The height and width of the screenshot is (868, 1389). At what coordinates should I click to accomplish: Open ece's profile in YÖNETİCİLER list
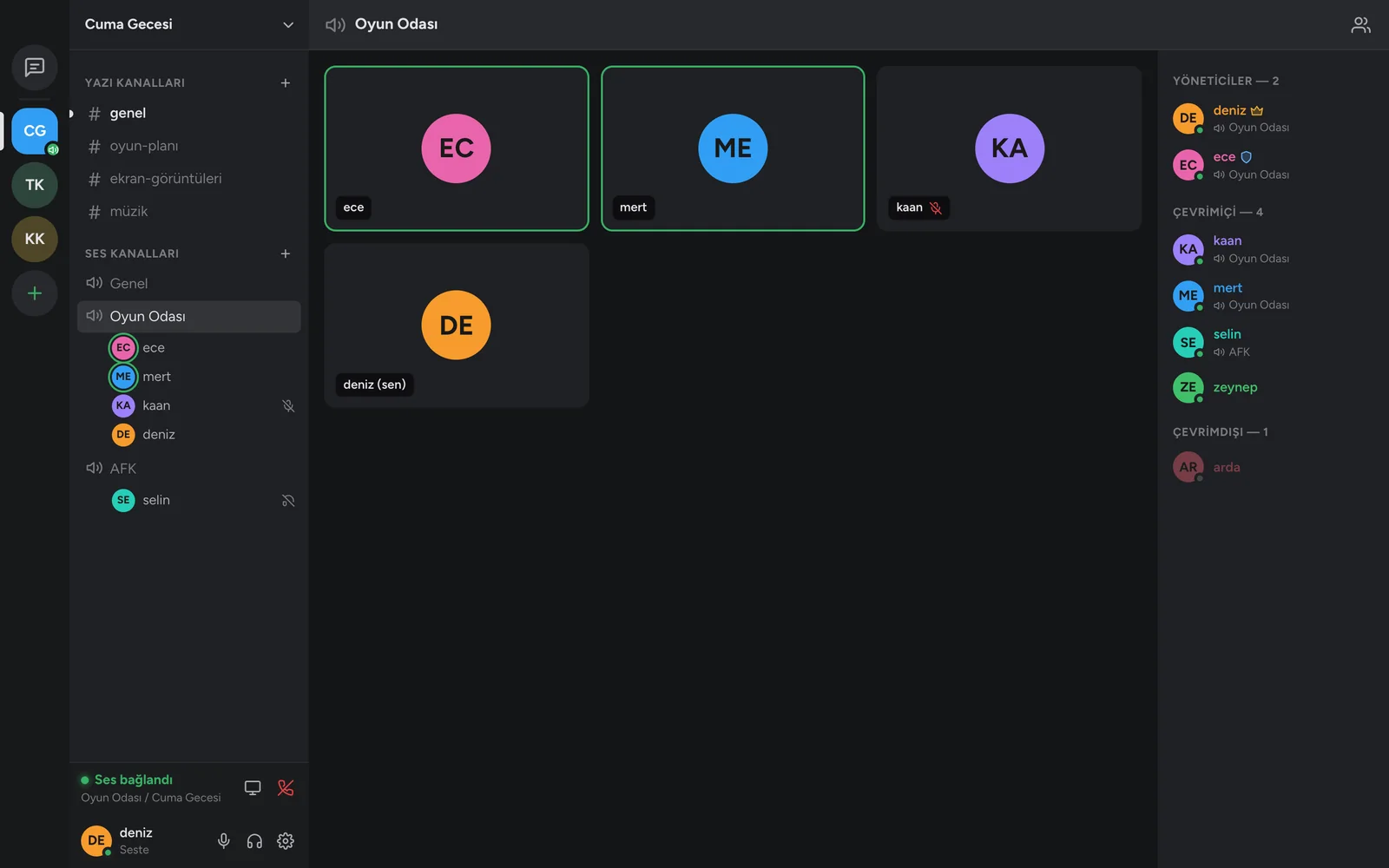pyautogui.click(x=1273, y=165)
